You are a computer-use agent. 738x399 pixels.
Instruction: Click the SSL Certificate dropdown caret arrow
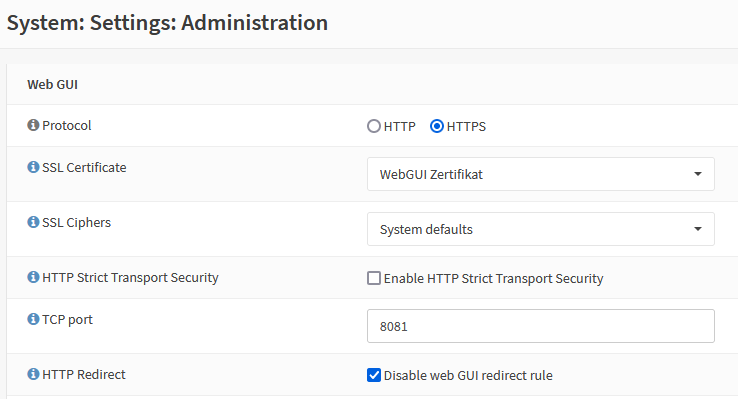tap(698, 174)
